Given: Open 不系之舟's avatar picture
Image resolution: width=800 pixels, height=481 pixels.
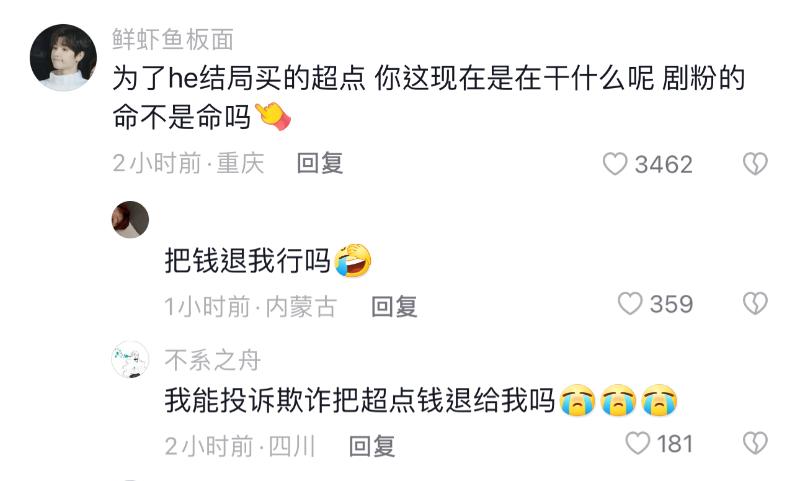Looking at the screenshot, I should click(x=130, y=360).
